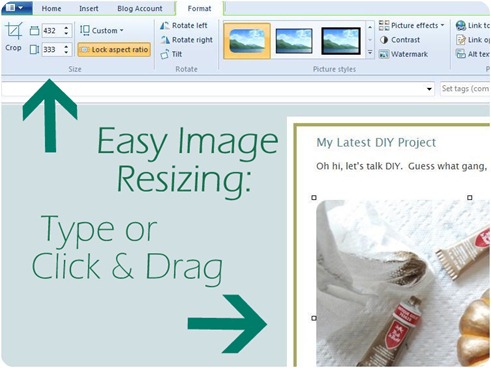Select the Format tab
Image resolution: width=491 pixels, height=368 pixels.
pyautogui.click(x=199, y=9)
